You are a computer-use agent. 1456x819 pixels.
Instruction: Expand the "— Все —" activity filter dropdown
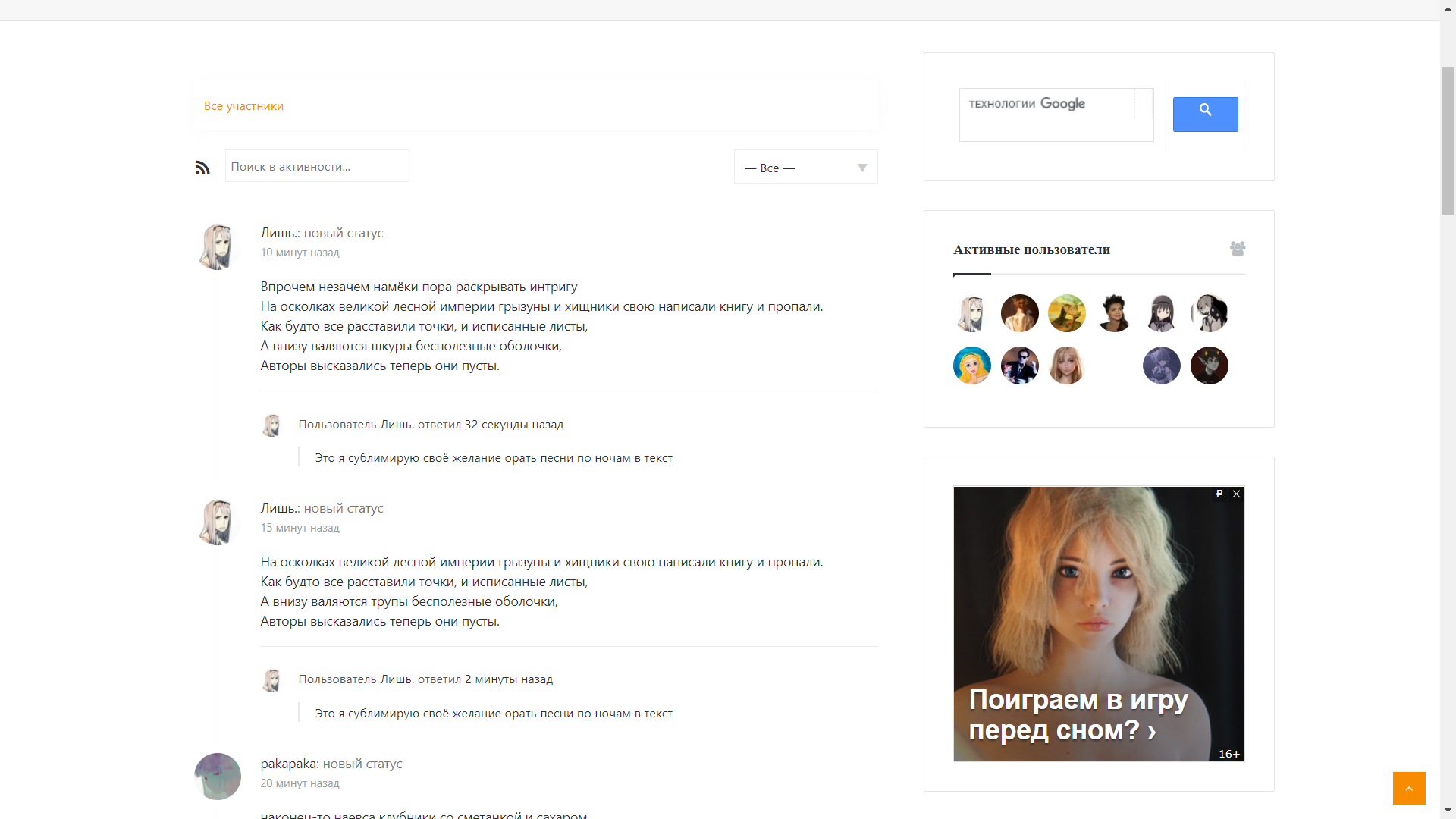click(x=805, y=168)
